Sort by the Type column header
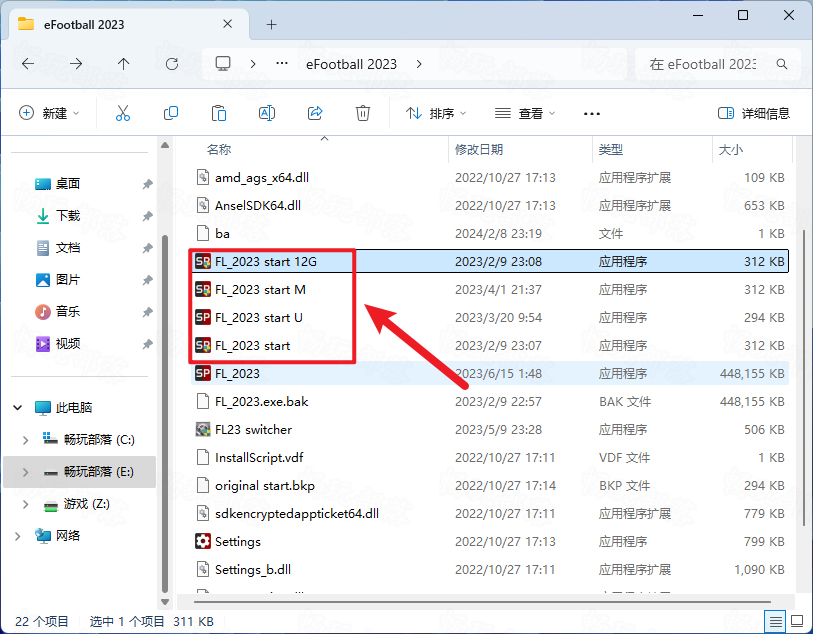This screenshot has width=813, height=634. tap(610, 150)
